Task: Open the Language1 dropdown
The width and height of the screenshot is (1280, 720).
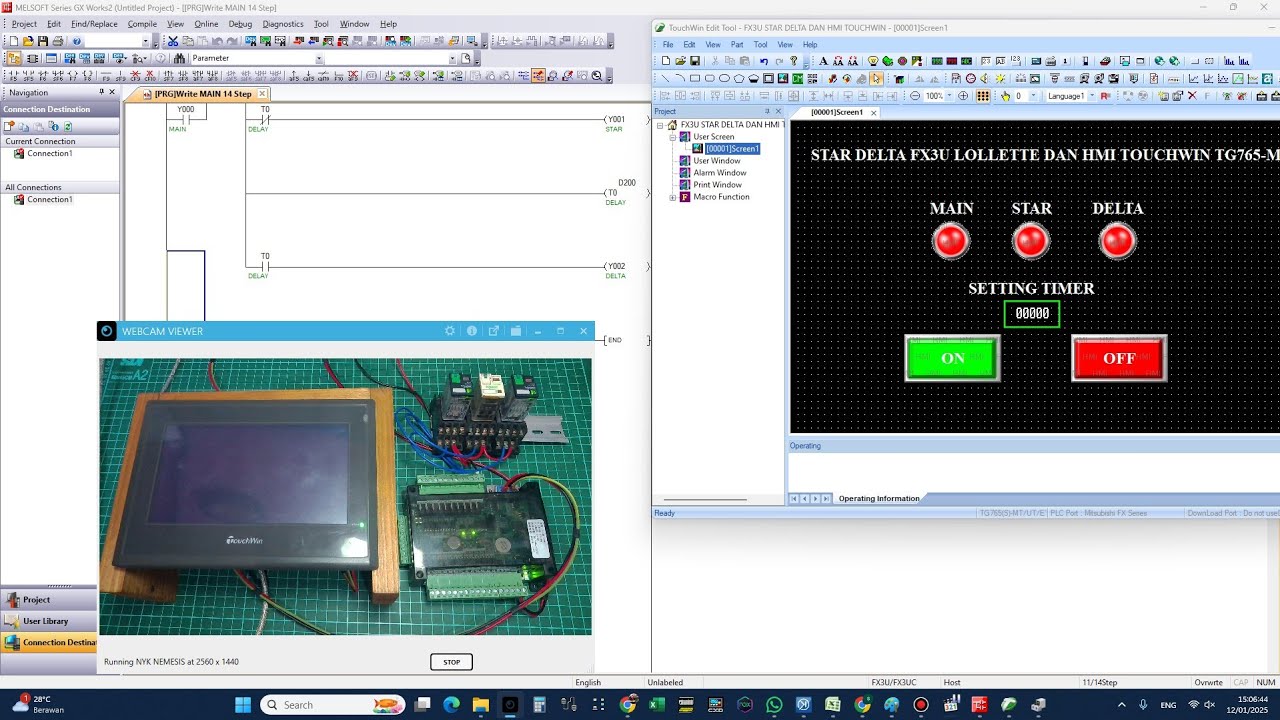Action: [x=1091, y=96]
